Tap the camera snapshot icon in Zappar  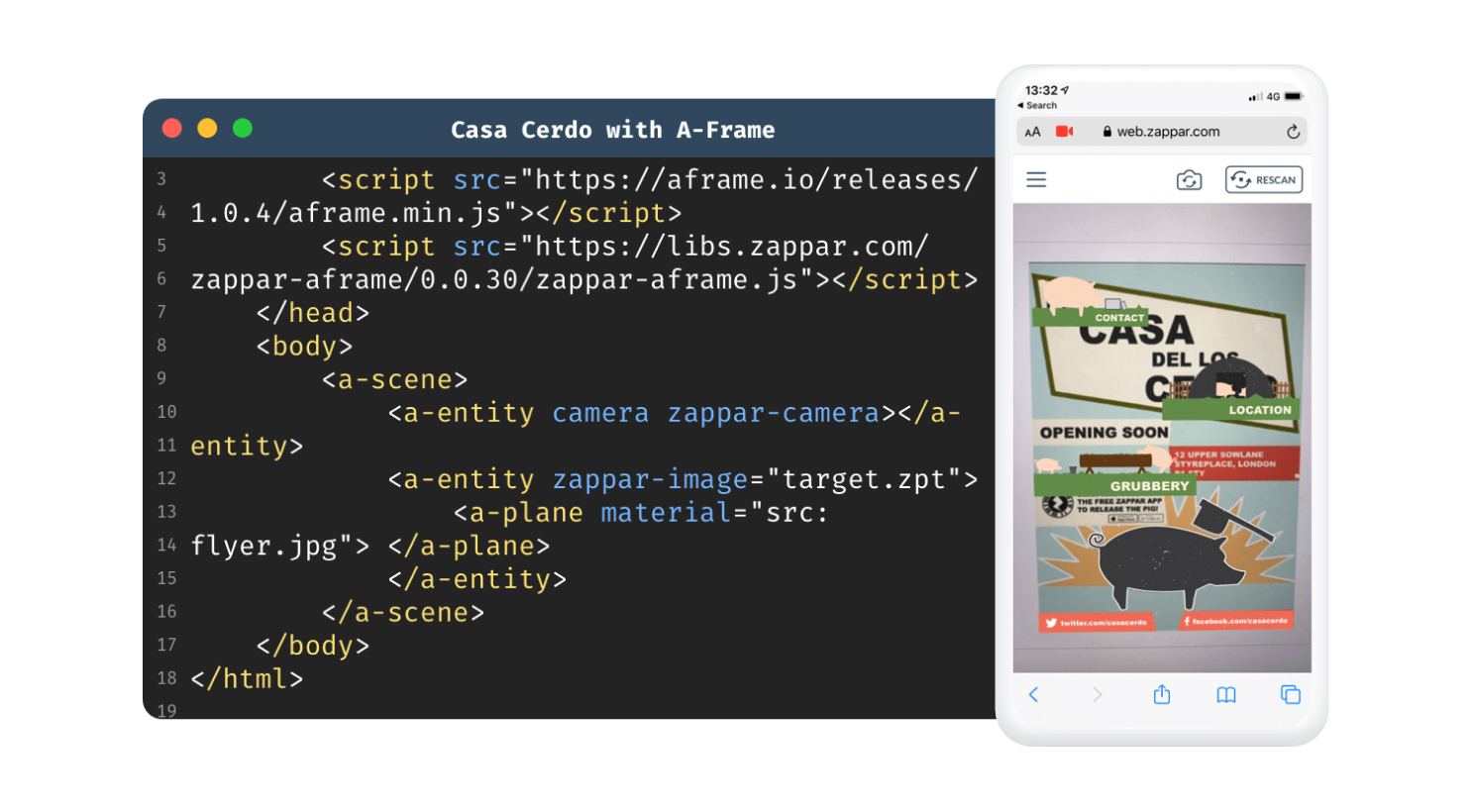click(1189, 179)
